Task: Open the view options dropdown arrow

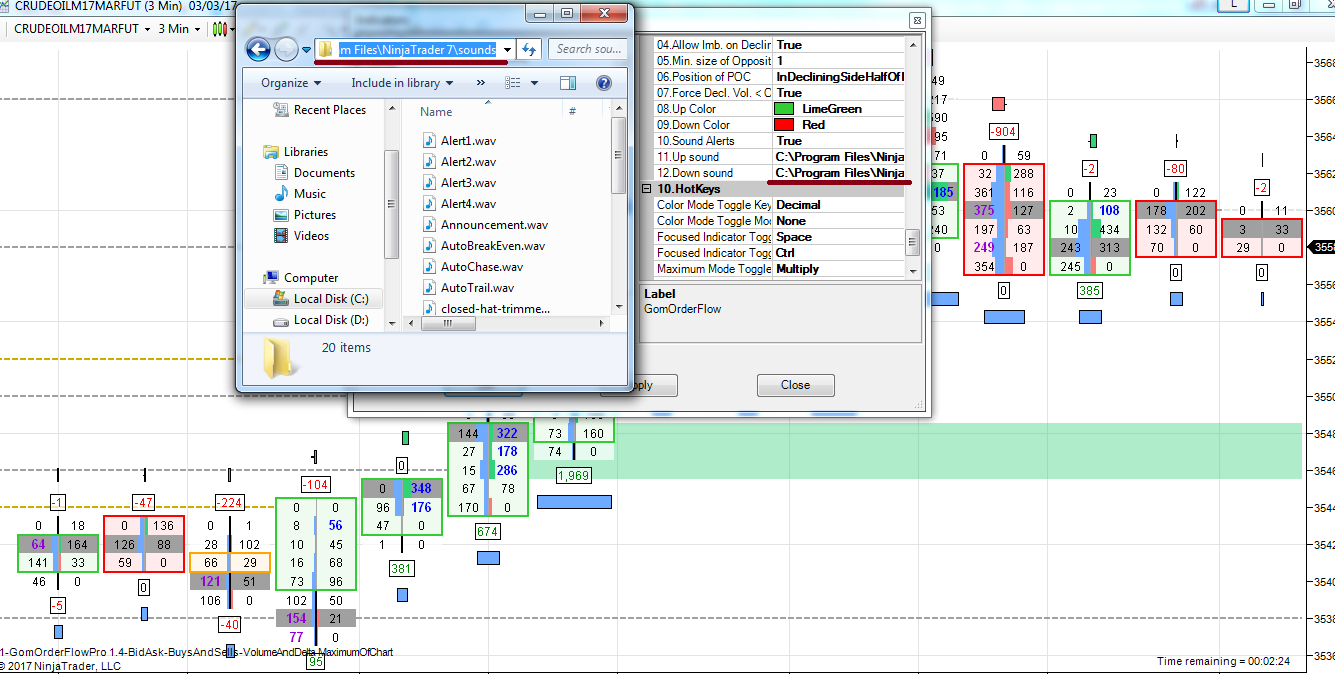Action: coord(534,83)
